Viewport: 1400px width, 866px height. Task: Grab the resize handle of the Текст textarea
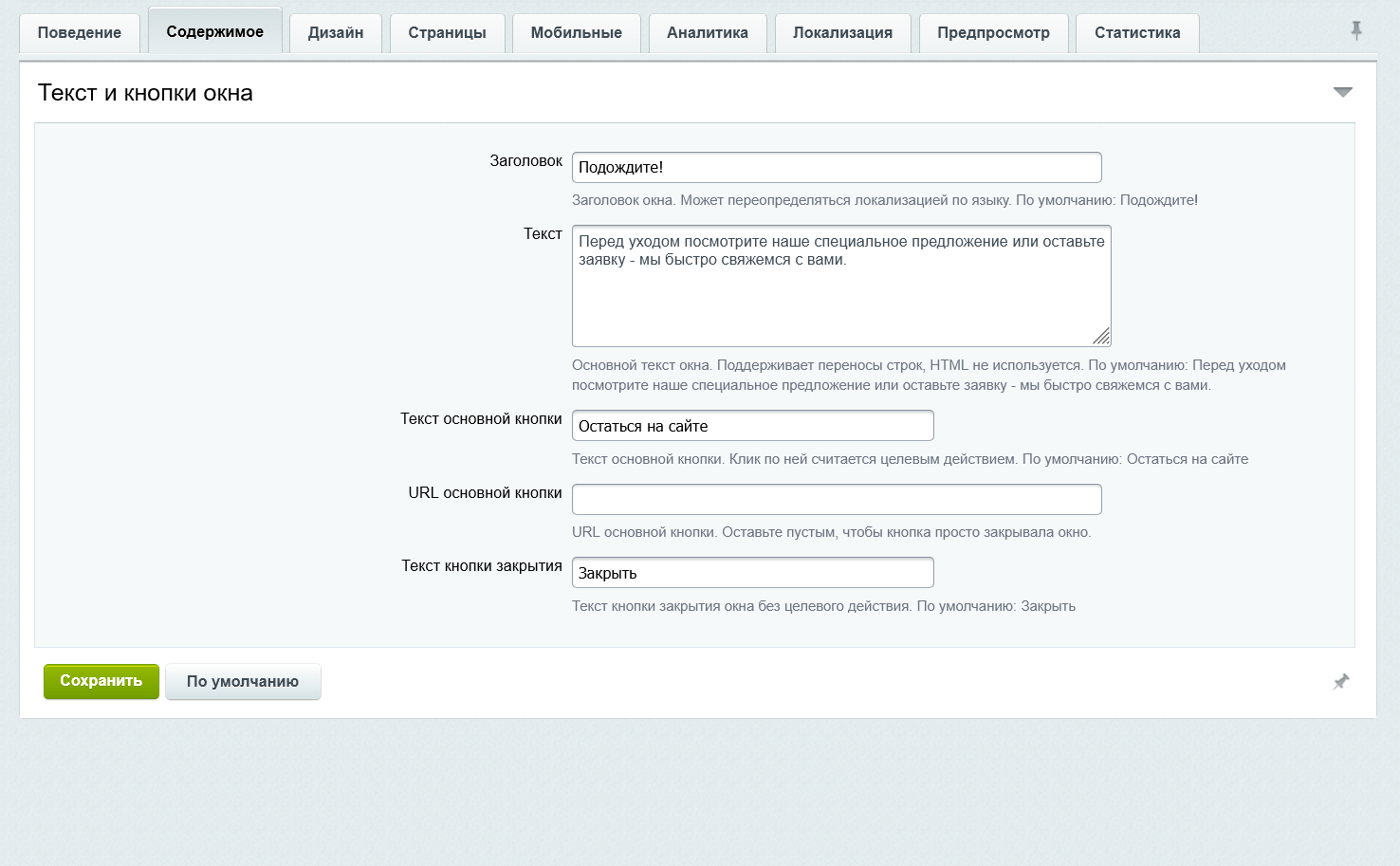click(1101, 337)
